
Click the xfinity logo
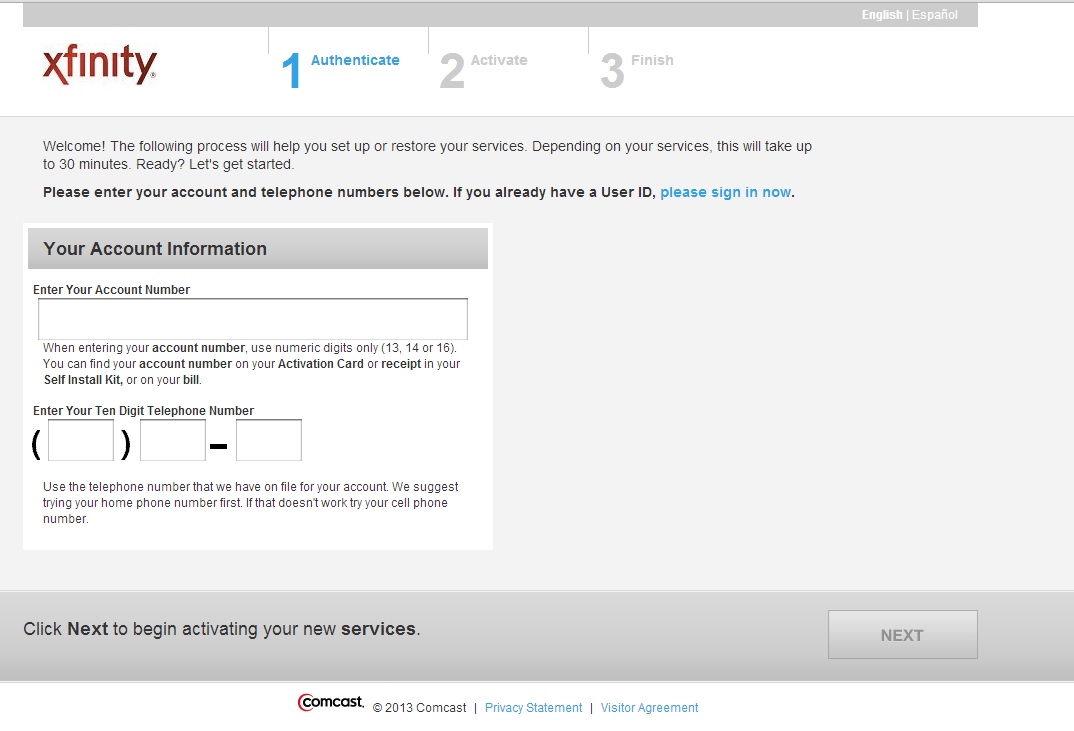[99, 64]
